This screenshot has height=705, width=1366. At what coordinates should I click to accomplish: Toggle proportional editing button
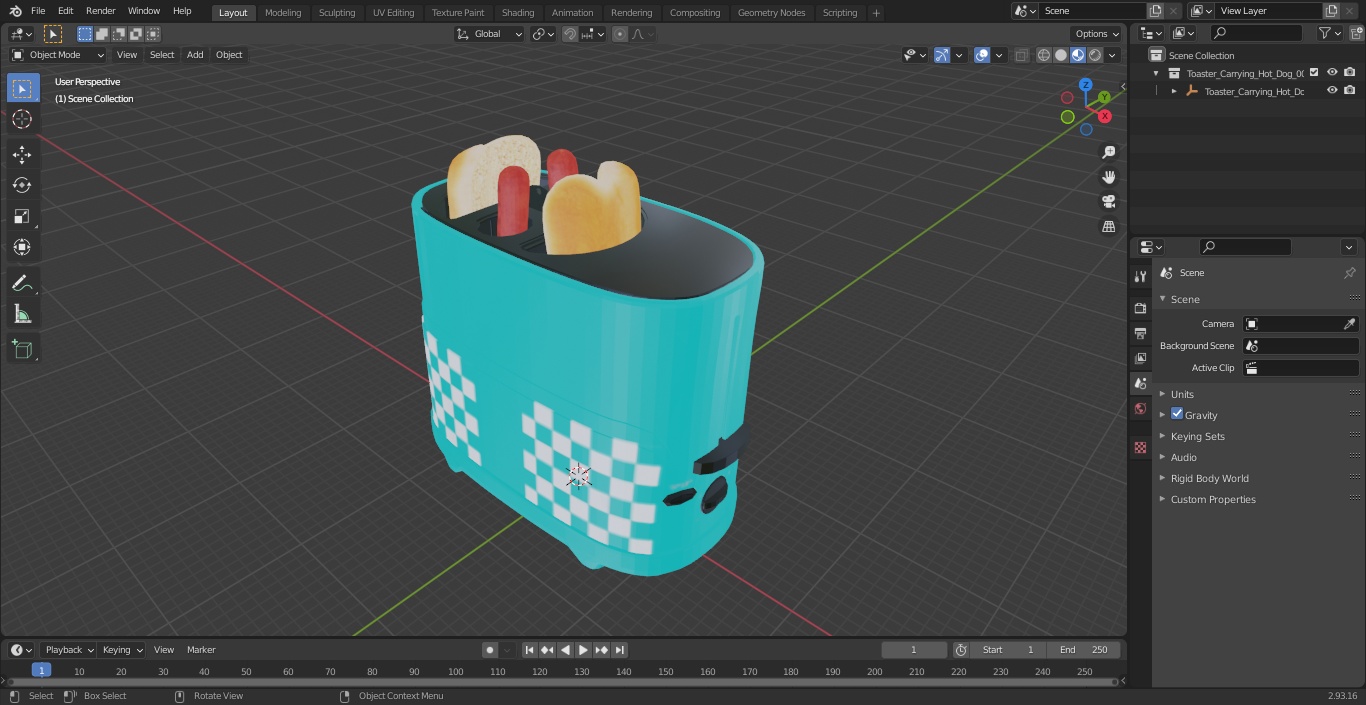[620, 34]
